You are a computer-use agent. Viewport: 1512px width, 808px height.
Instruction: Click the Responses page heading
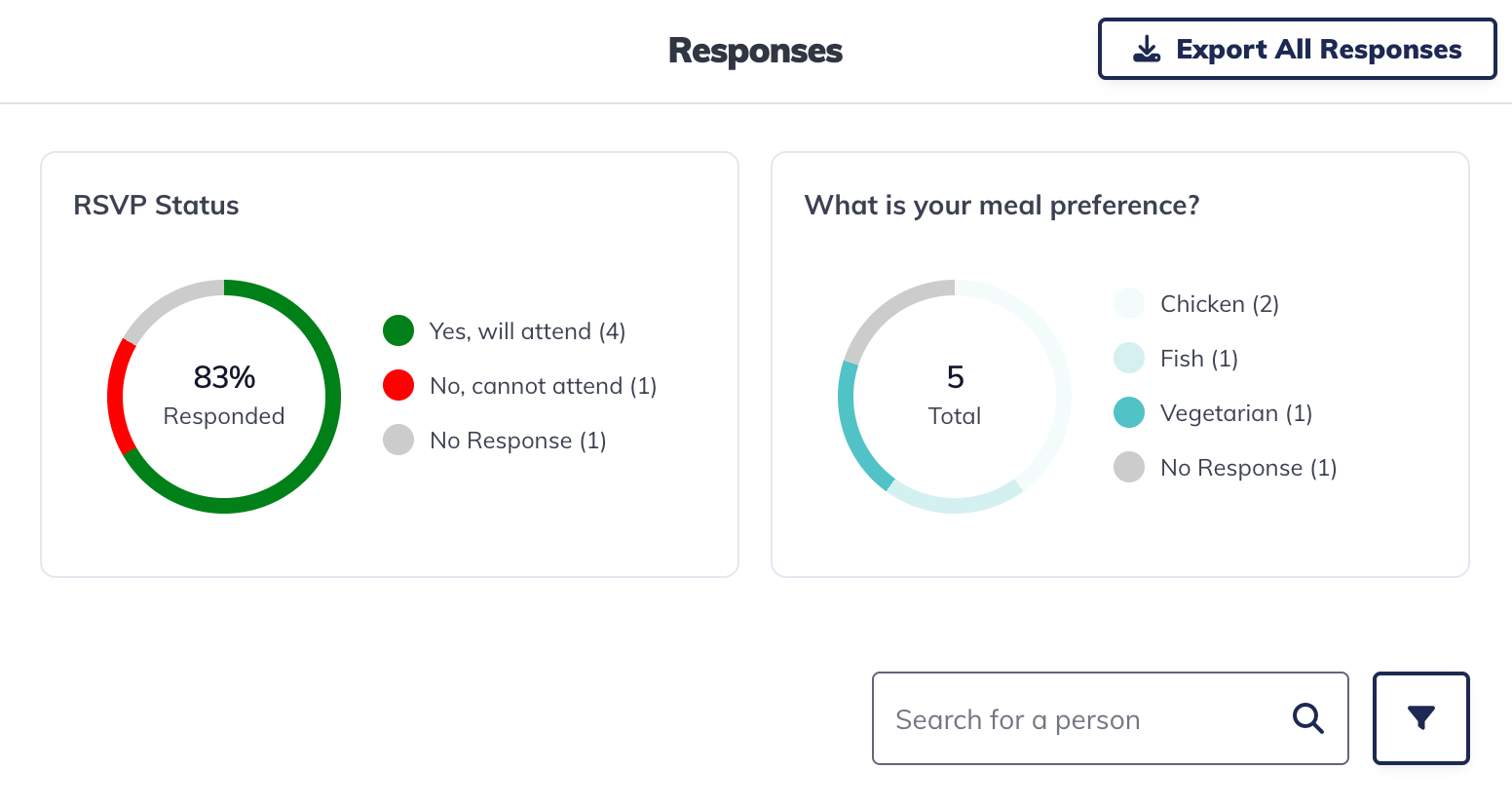[x=755, y=51]
